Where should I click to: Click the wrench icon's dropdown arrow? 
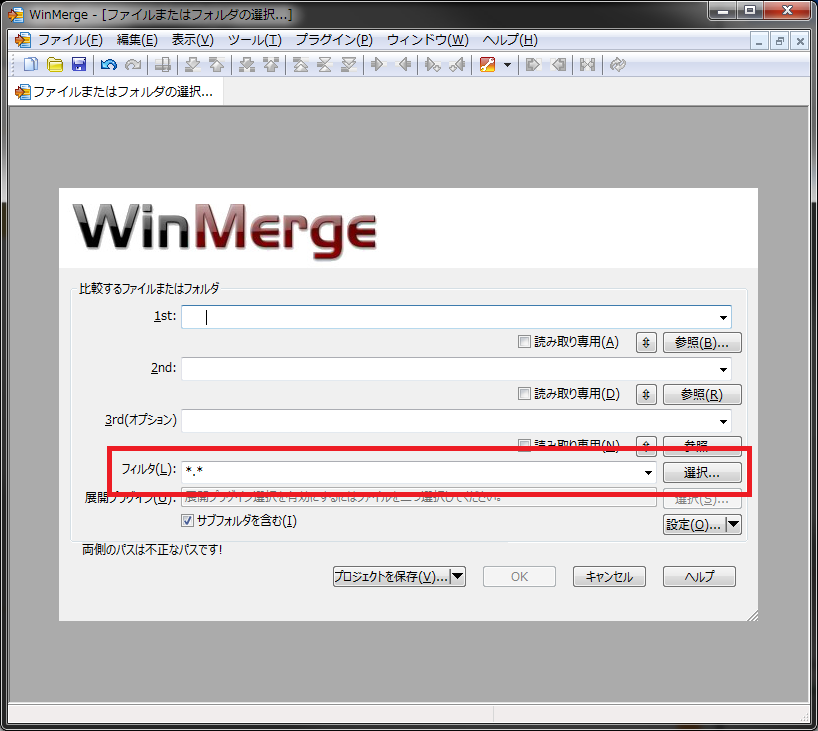coord(507,64)
